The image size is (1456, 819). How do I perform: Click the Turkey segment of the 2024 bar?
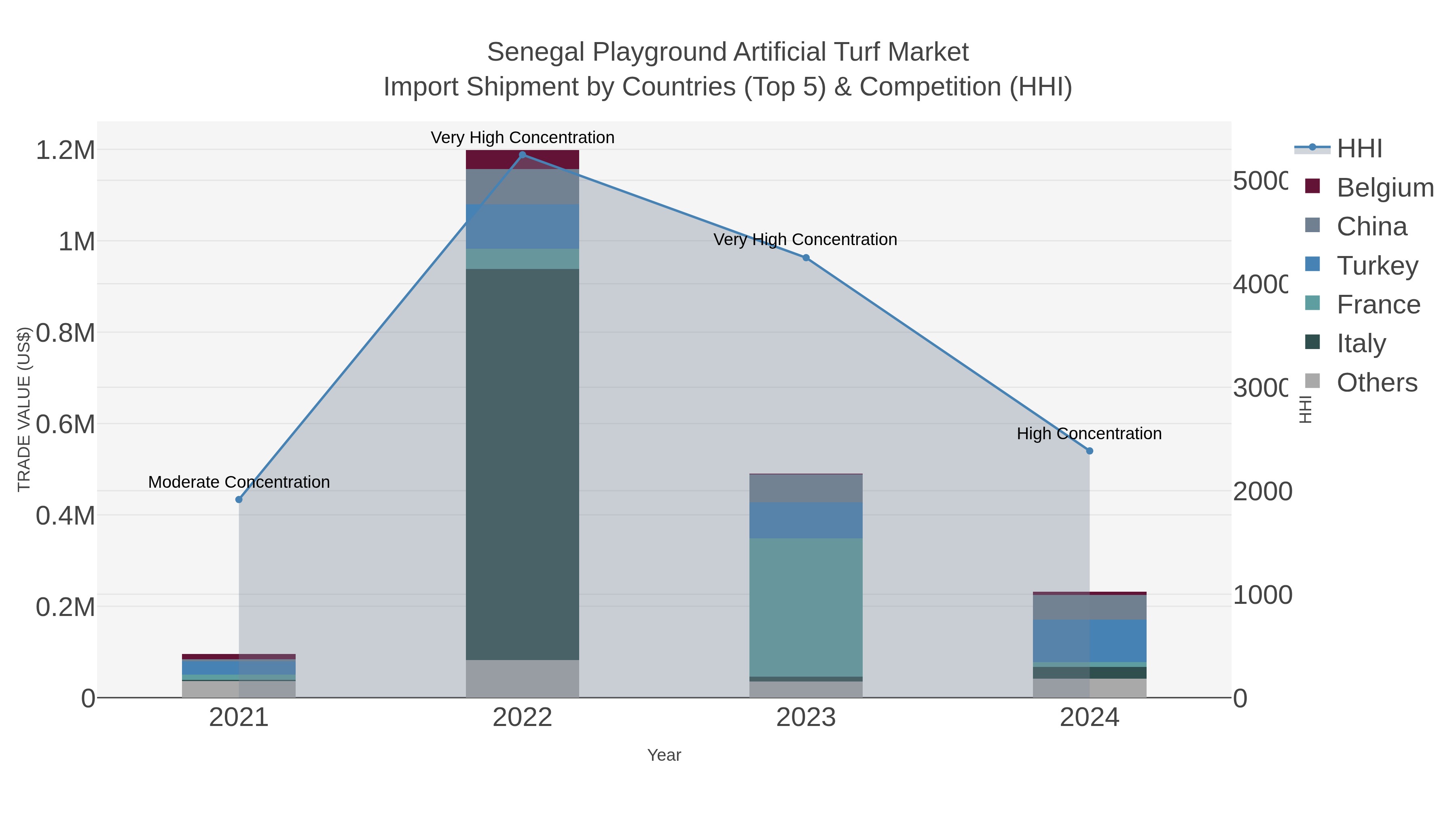(x=1090, y=640)
